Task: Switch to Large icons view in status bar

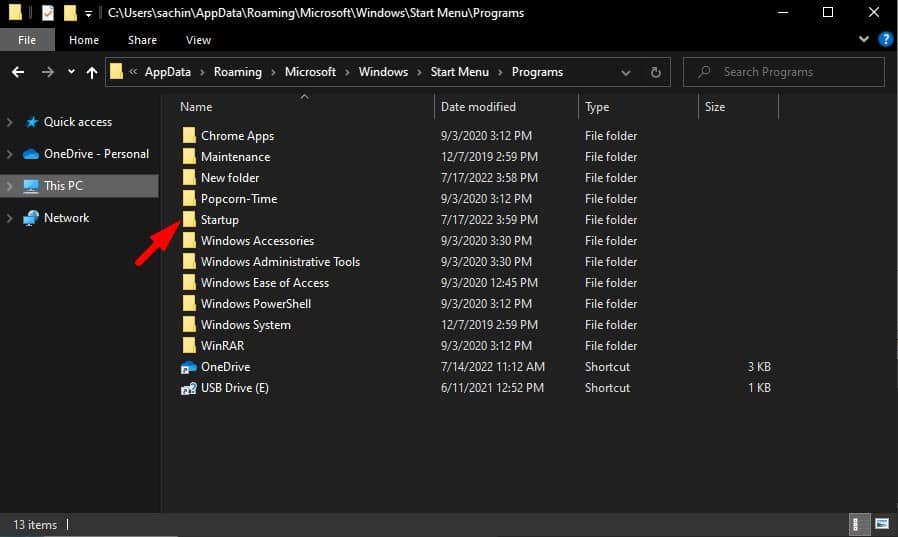Action: pyautogui.click(x=882, y=524)
